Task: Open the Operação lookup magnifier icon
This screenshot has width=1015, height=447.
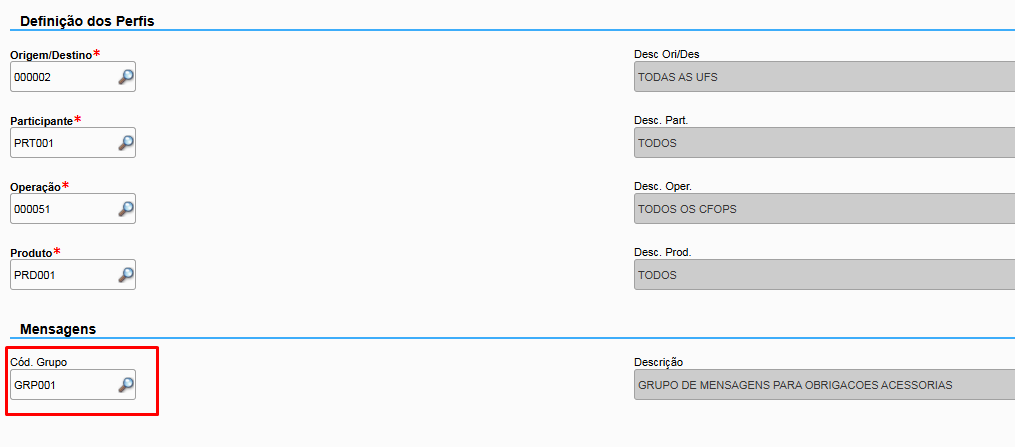Action: pyautogui.click(x=126, y=209)
